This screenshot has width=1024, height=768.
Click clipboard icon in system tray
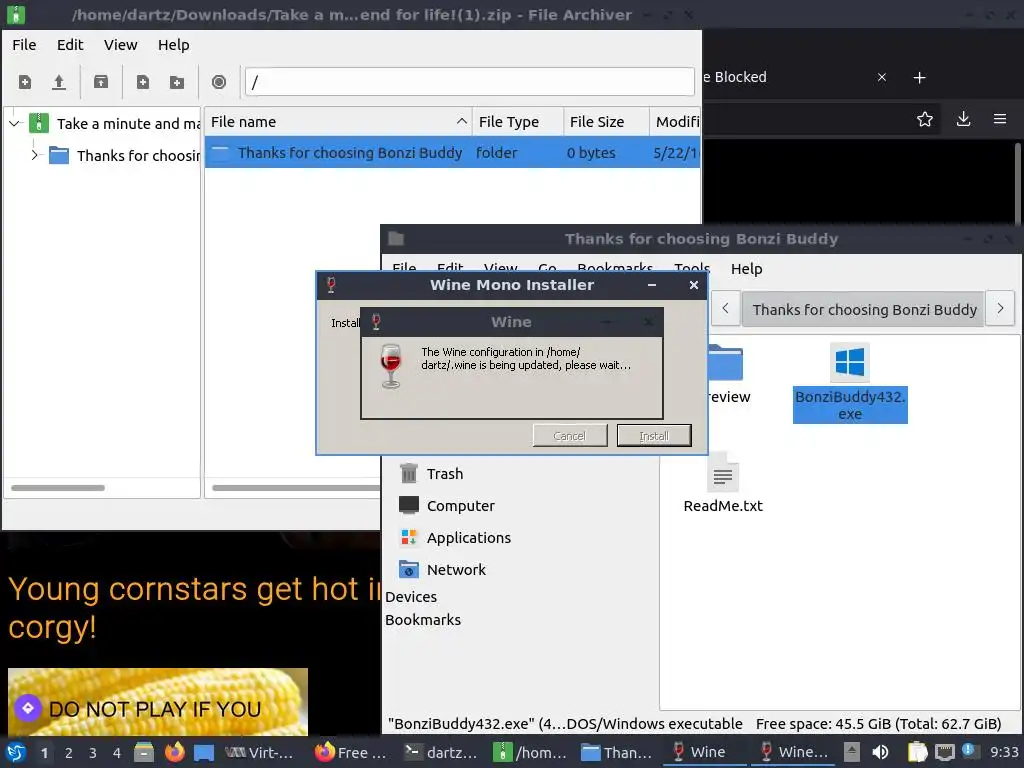[917, 752]
